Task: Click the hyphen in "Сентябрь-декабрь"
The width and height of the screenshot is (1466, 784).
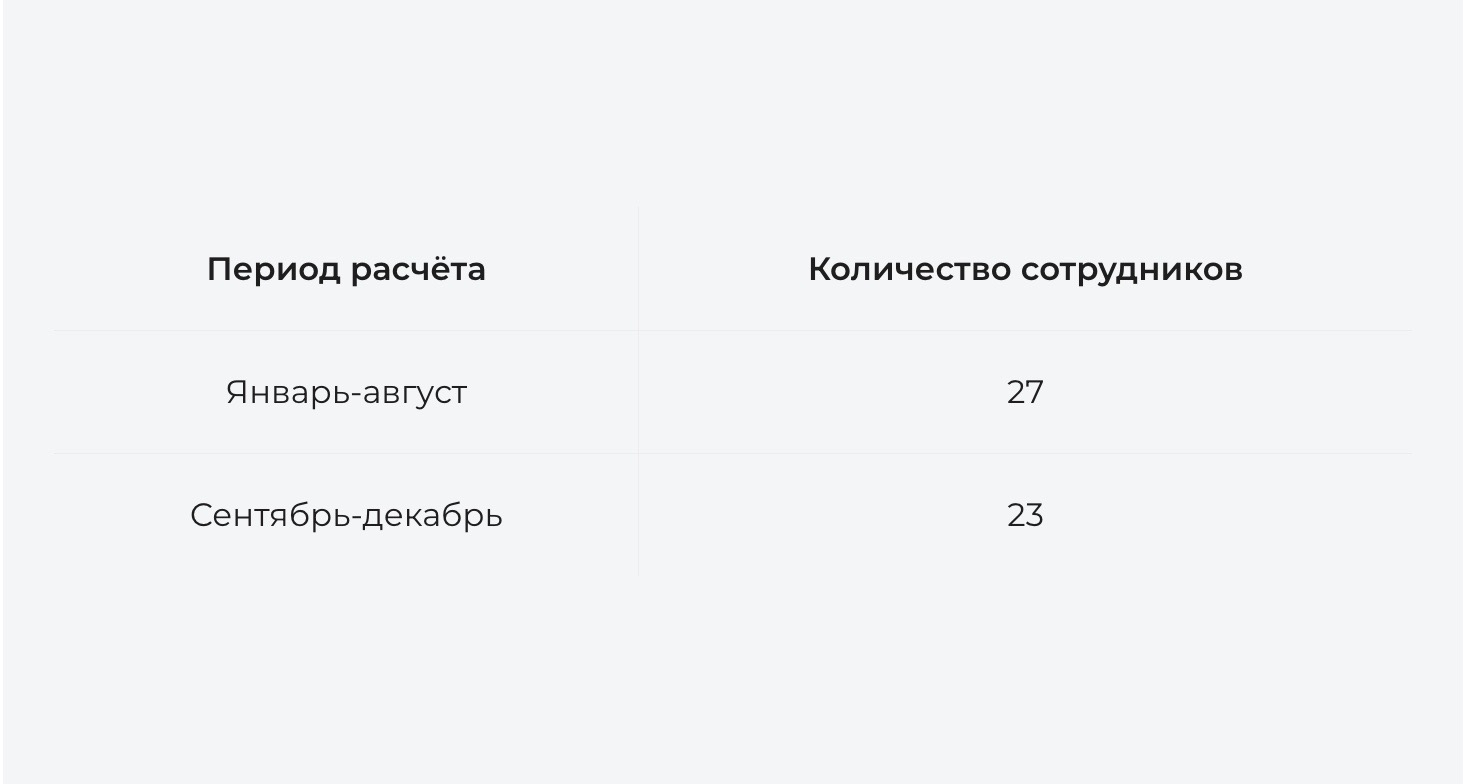Action: [356, 518]
